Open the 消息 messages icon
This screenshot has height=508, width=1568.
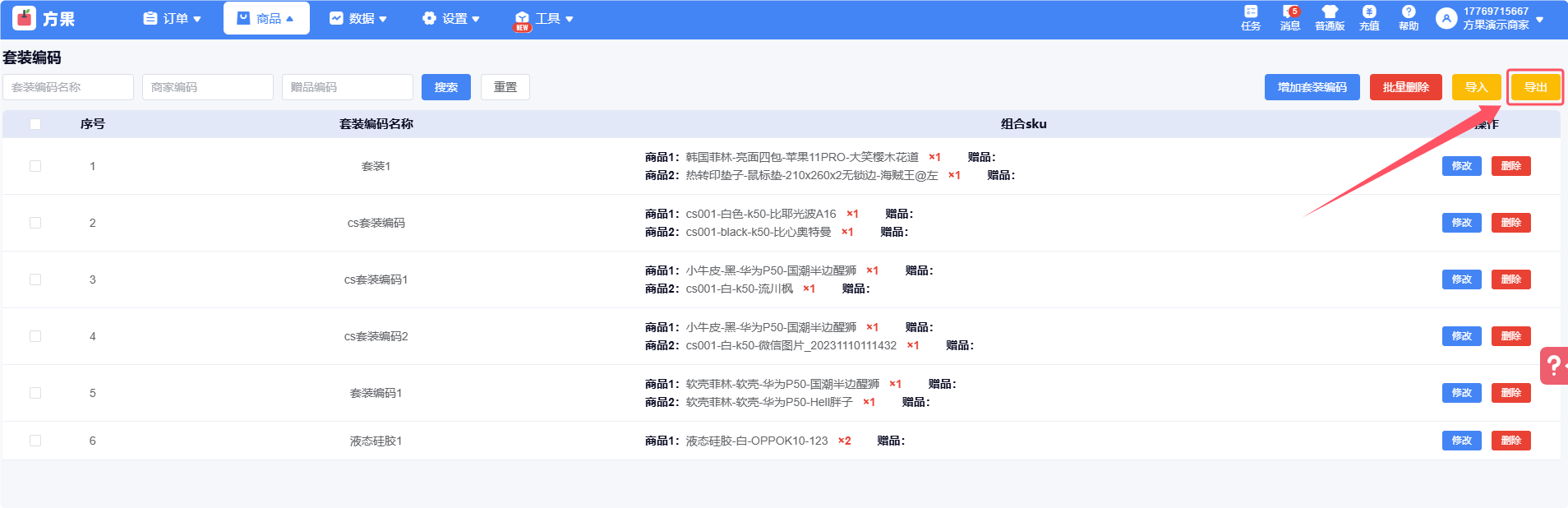(1290, 18)
